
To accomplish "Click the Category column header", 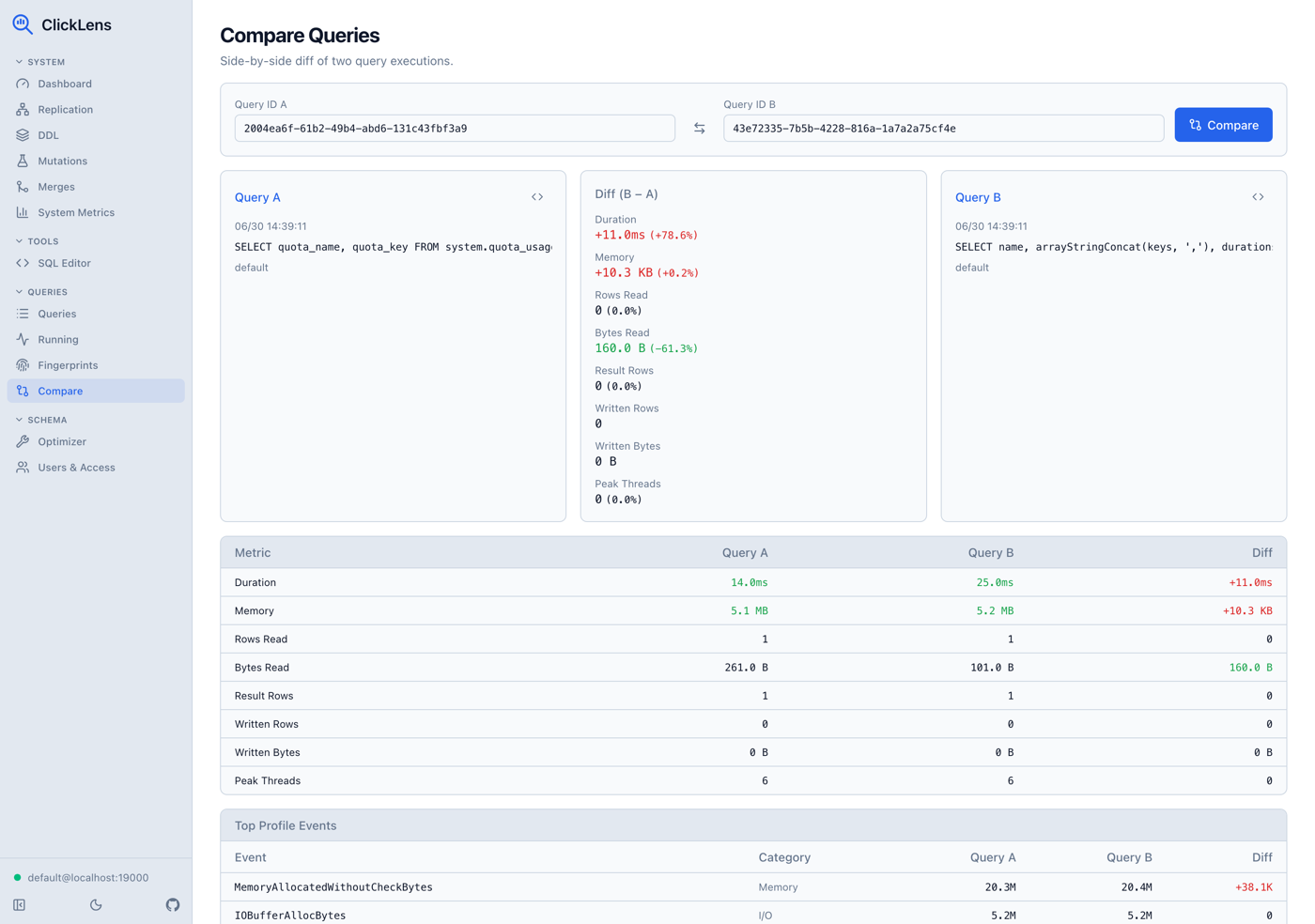I will [784, 857].
